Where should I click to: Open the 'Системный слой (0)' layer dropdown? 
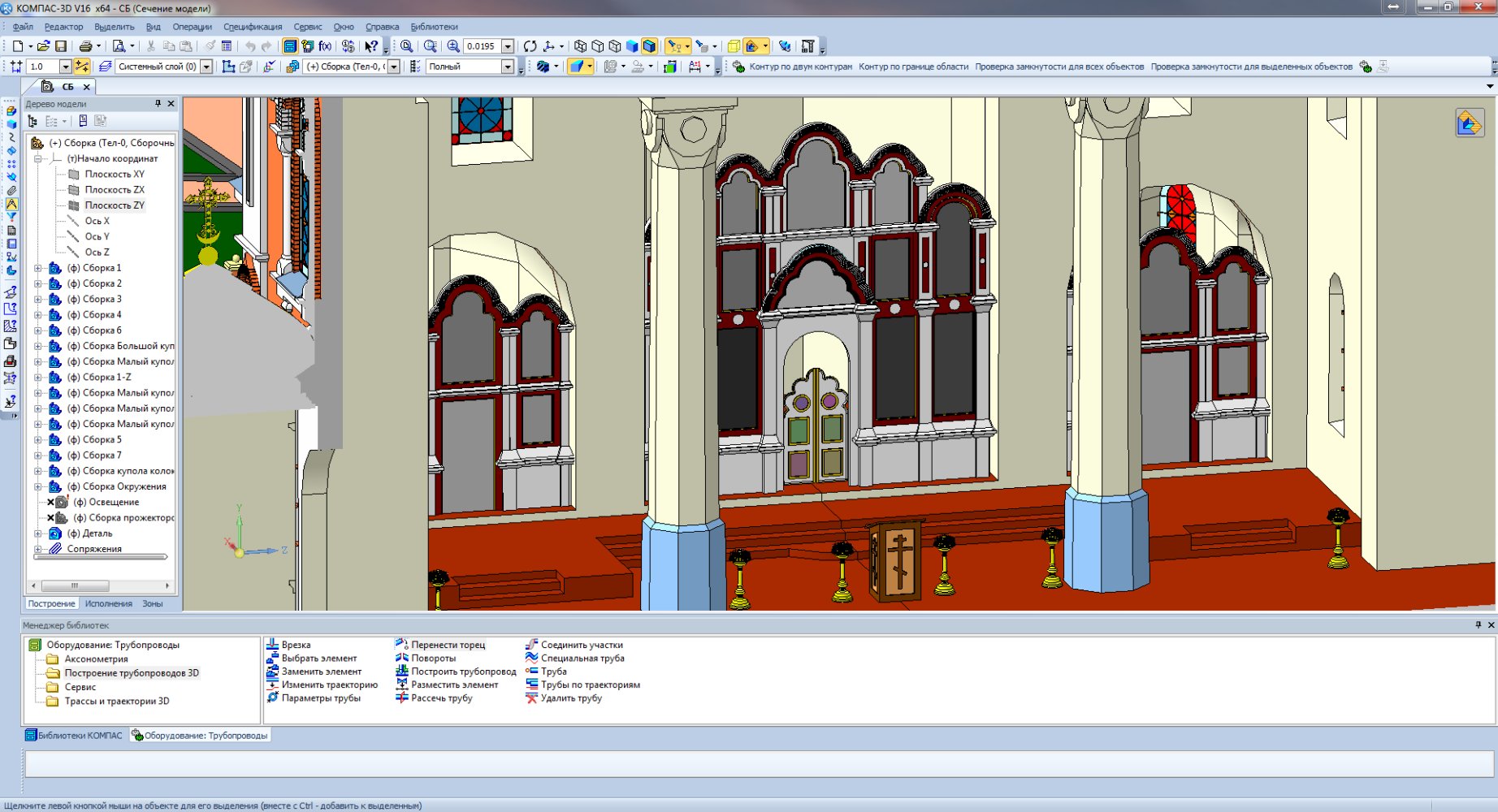point(206,67)
